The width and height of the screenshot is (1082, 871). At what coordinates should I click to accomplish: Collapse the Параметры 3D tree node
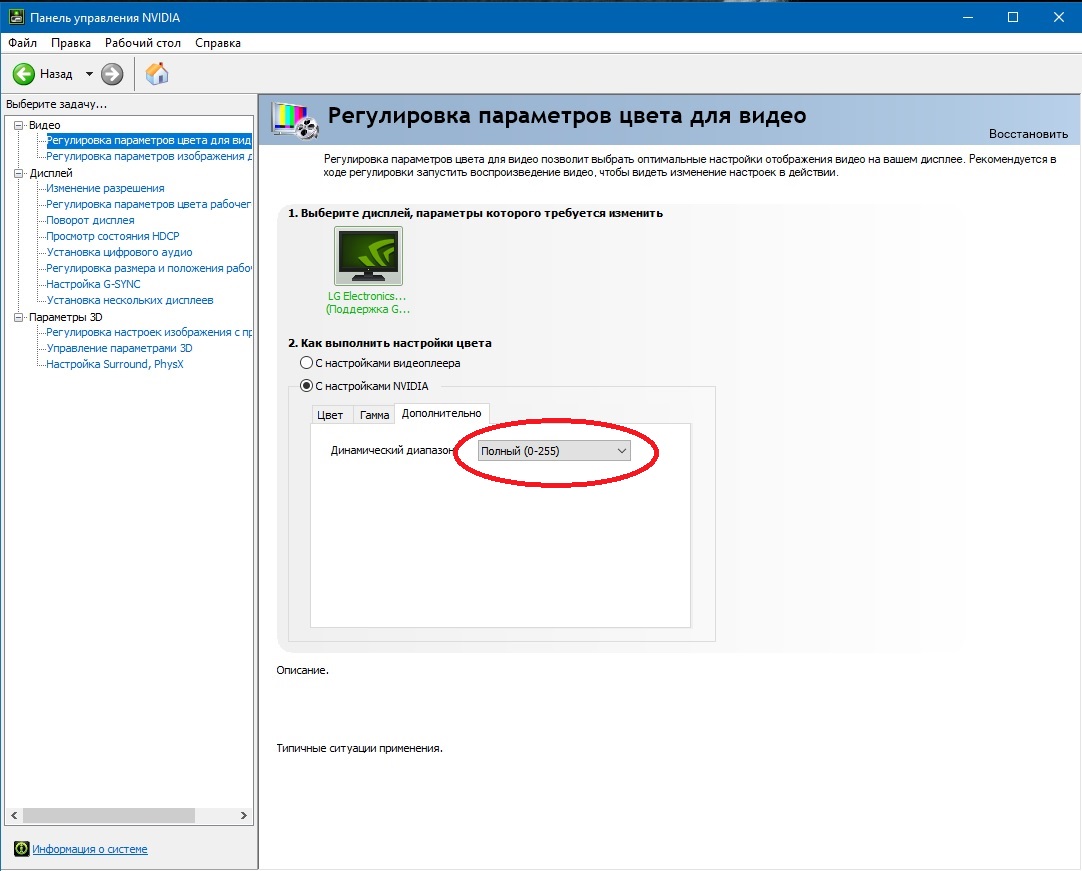click(19, 317)
